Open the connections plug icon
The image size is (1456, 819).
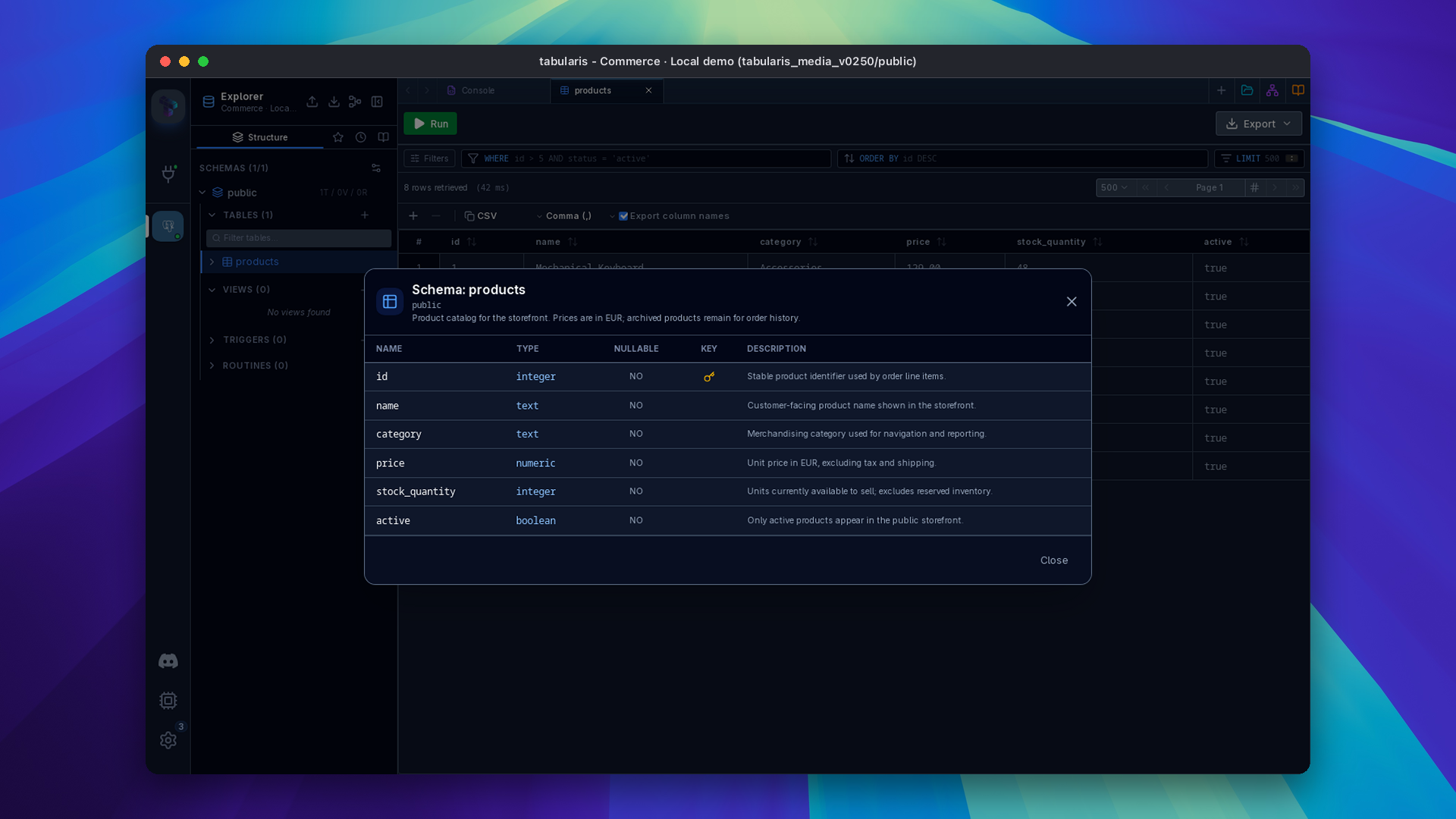pos(168,174)
